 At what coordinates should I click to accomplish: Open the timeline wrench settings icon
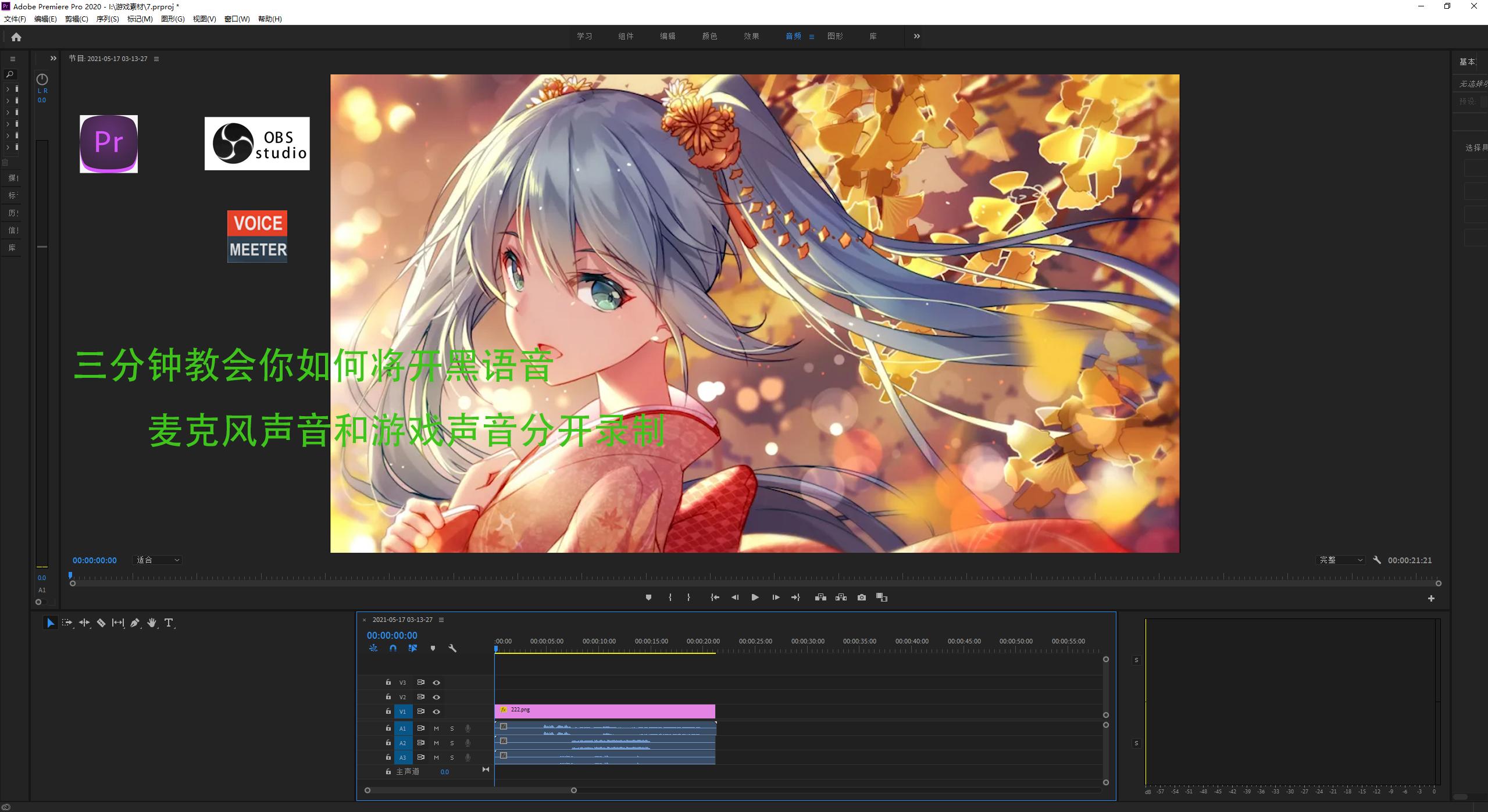point(452,648)
